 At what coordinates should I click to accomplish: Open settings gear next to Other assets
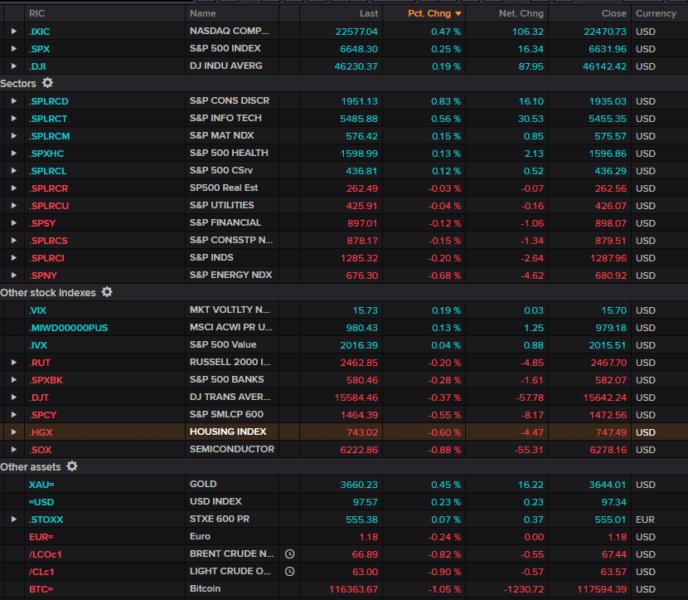point(72,466)
